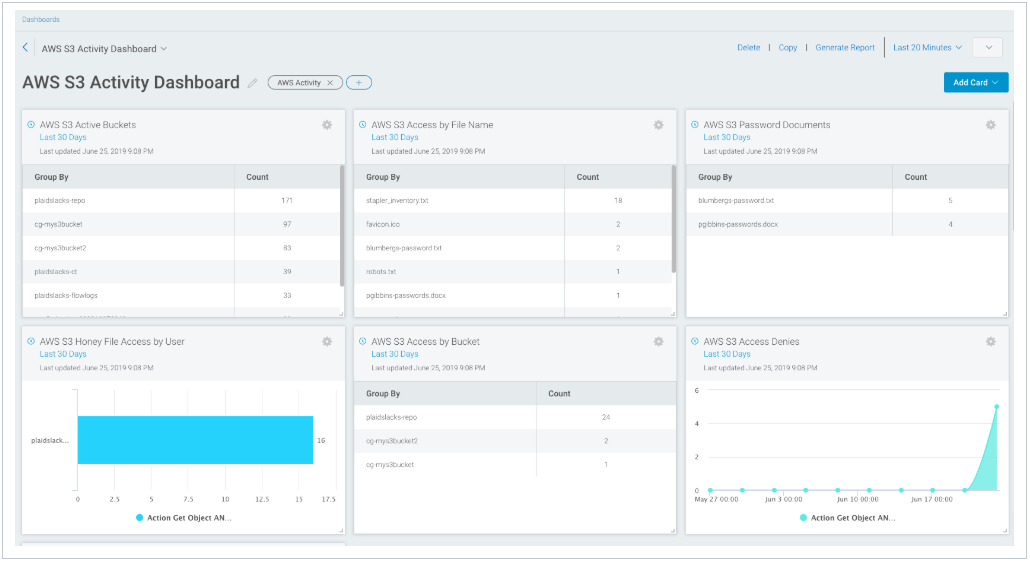Image resolution: width=1030 pixels, height=562 pixels.
Task: Sort Active Buckets table by Count column
Action: 258,177
